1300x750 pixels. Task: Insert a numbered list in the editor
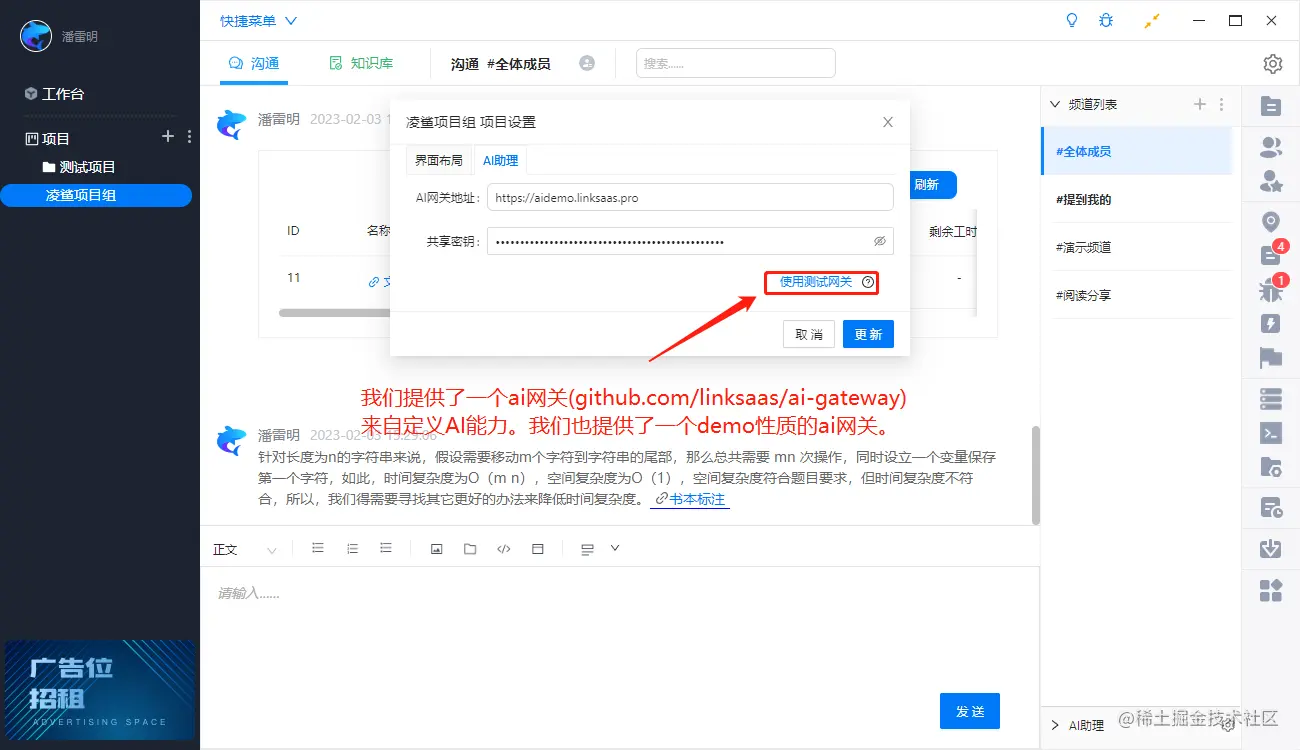352,548
